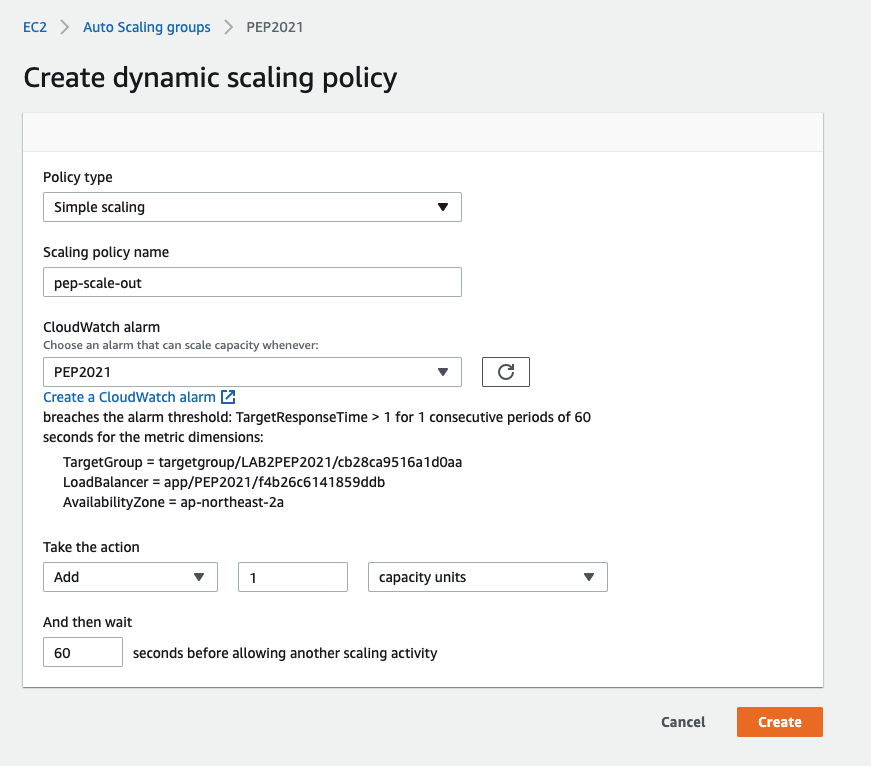871x766 pixels.
Task: Click the arrow on Simple scaling dropdown
Action: coord(443,207)
